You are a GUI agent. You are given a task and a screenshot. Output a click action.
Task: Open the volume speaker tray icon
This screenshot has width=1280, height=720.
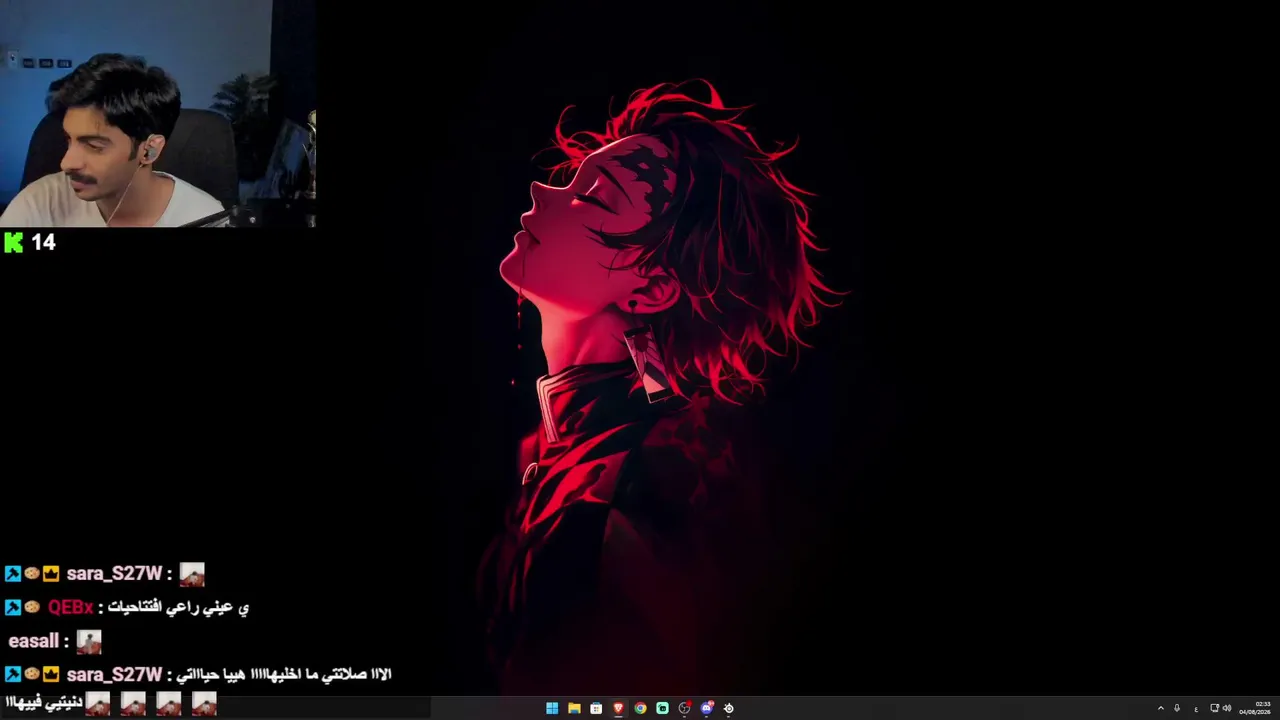tap(1227, 708)
